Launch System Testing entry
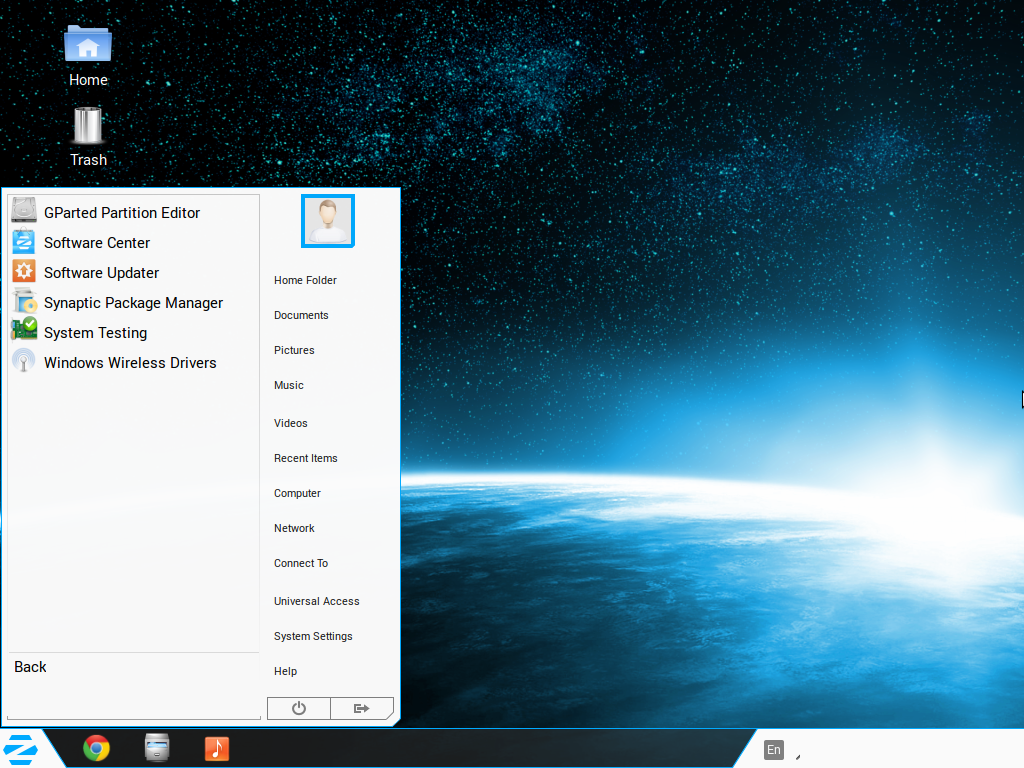 (x=133, y=332)
